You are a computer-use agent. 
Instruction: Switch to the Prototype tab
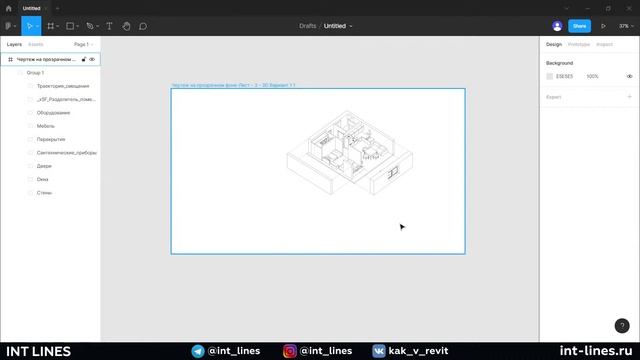(579, 44)
